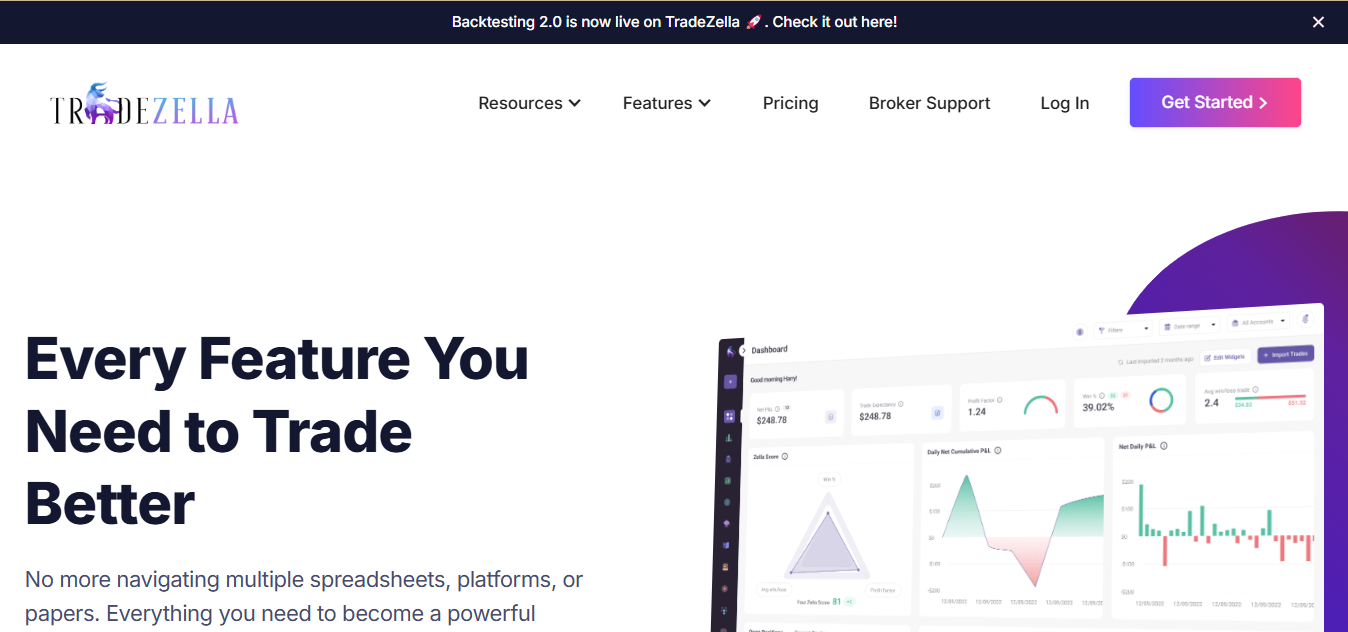The width and height of the screenshot is (1348, 632).
Task: Click the refresh icon beside "Last imported"
Action: pyautogui.click(x=1120, y=362)
